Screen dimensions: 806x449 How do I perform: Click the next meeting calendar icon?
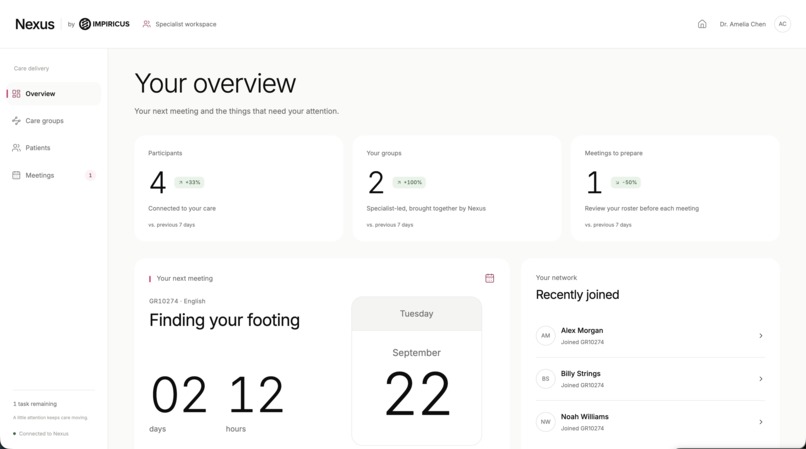[x=489, y=278]
